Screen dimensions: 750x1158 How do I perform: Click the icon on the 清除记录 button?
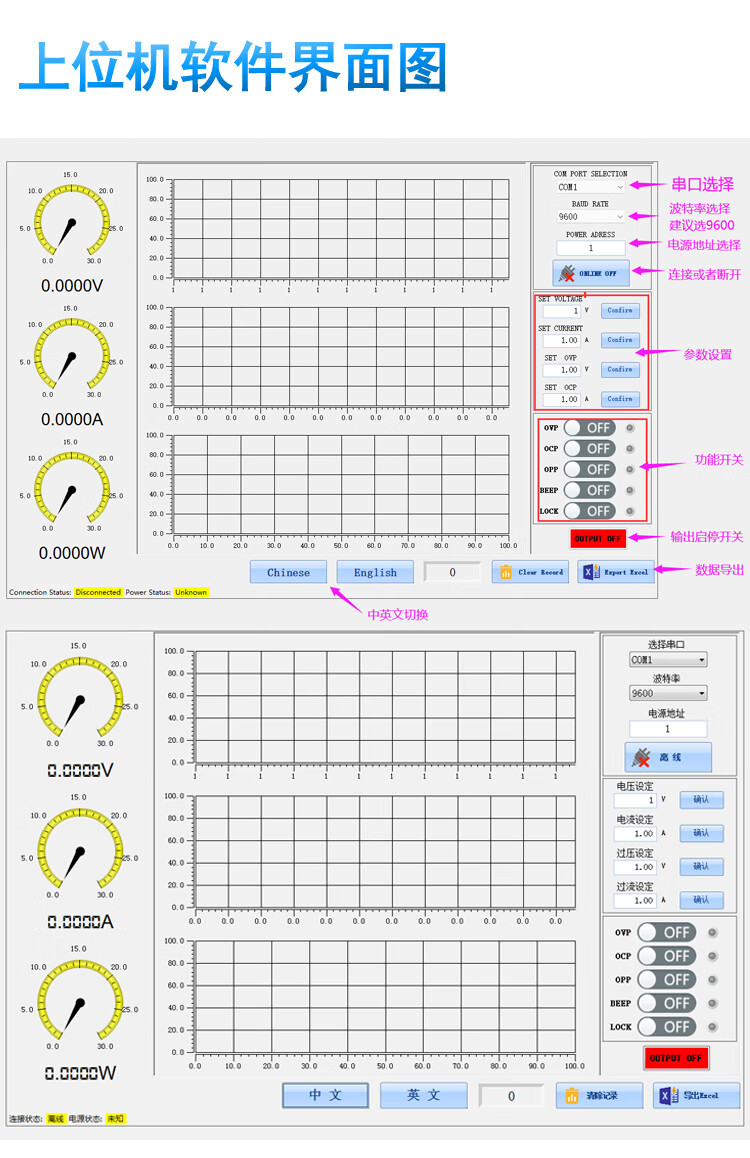(573, 1095)
